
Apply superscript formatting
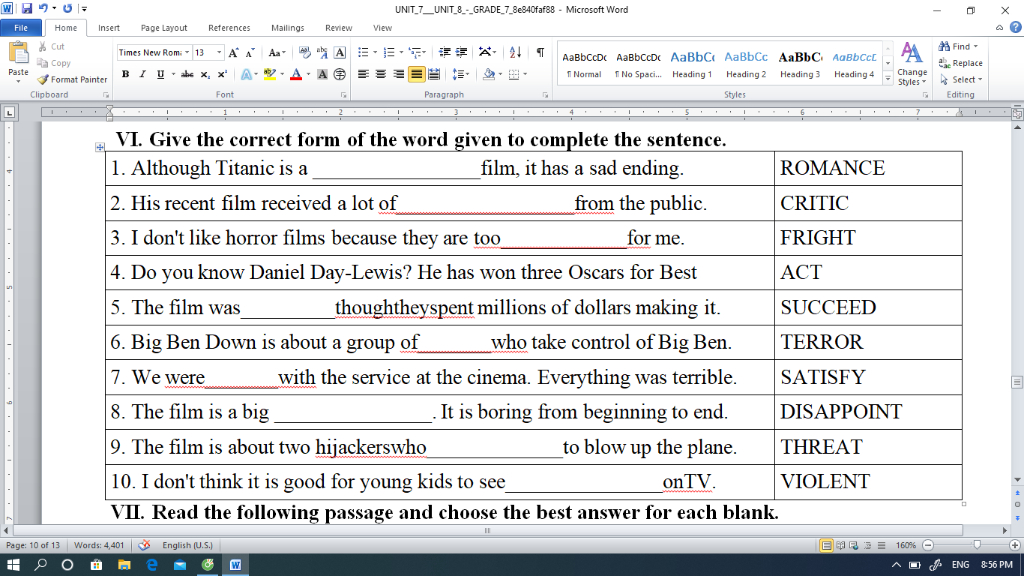tap(222, 74)
